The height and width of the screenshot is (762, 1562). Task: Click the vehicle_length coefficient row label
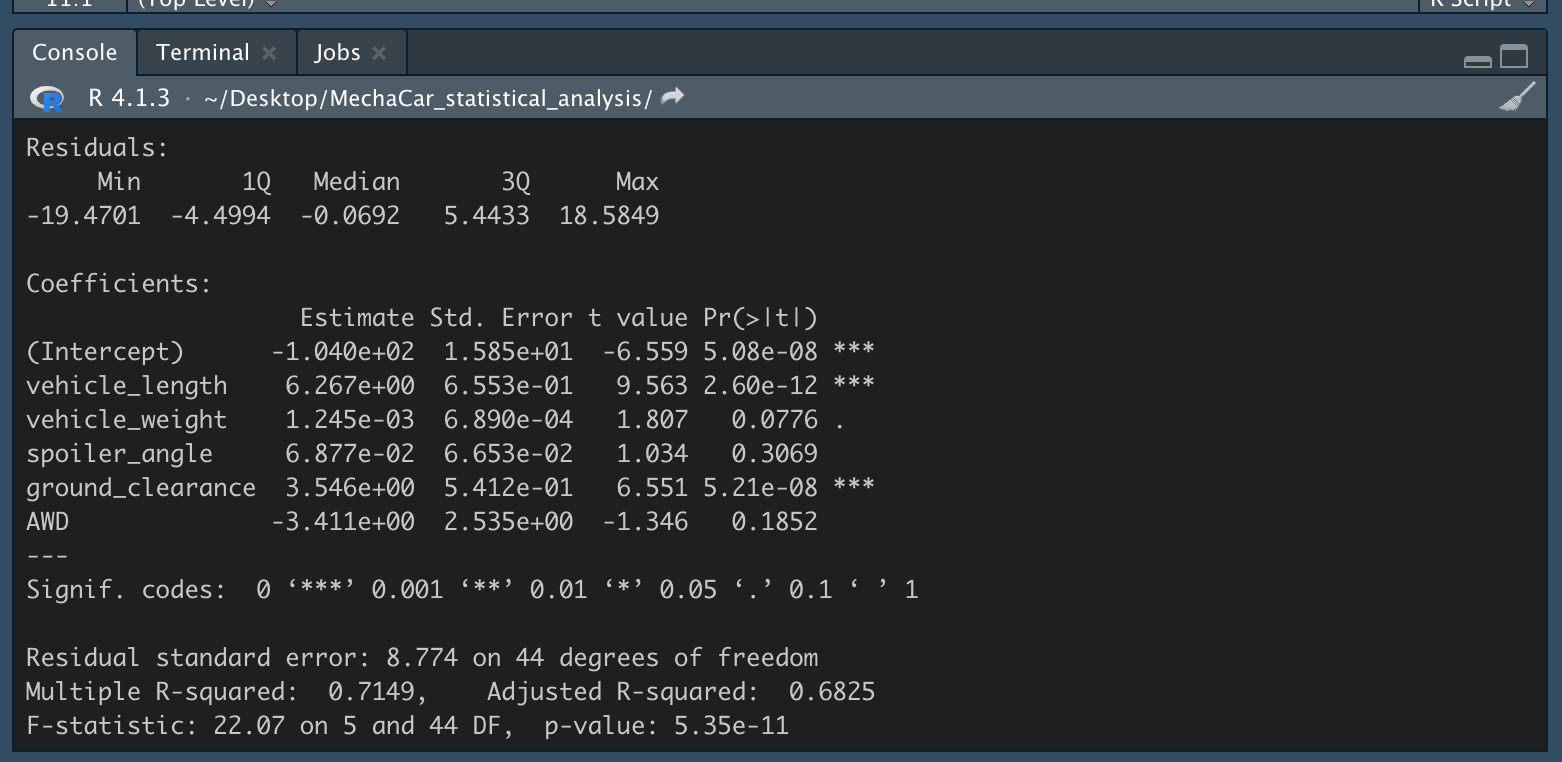click(127, 386)
